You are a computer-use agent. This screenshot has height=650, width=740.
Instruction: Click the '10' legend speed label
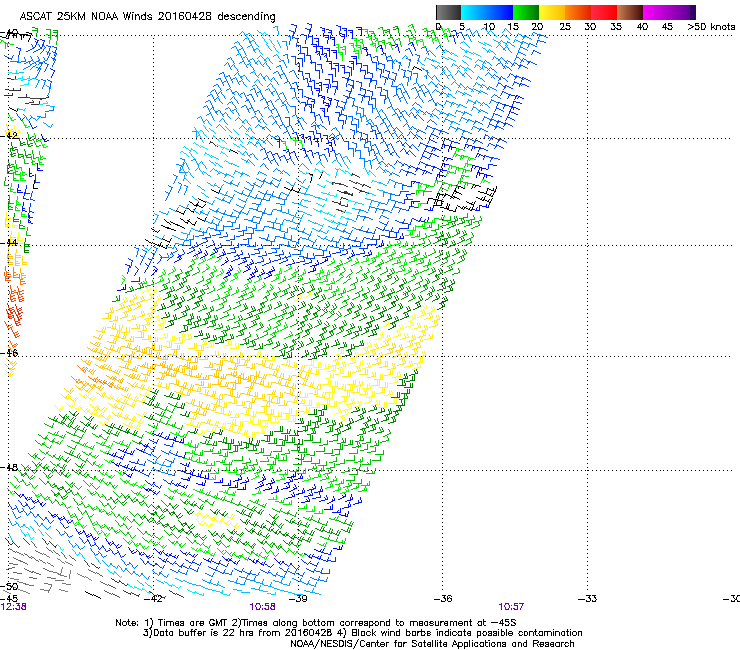[489, 27]
